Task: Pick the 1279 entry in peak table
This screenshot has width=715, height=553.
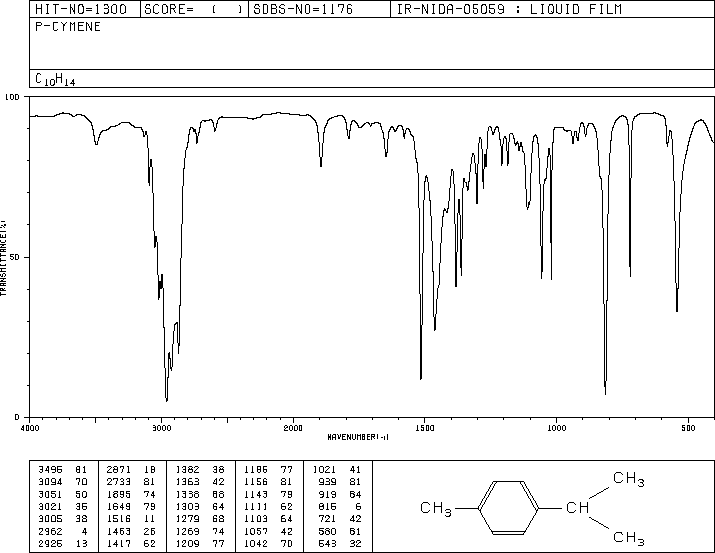Action: (187, 519)
